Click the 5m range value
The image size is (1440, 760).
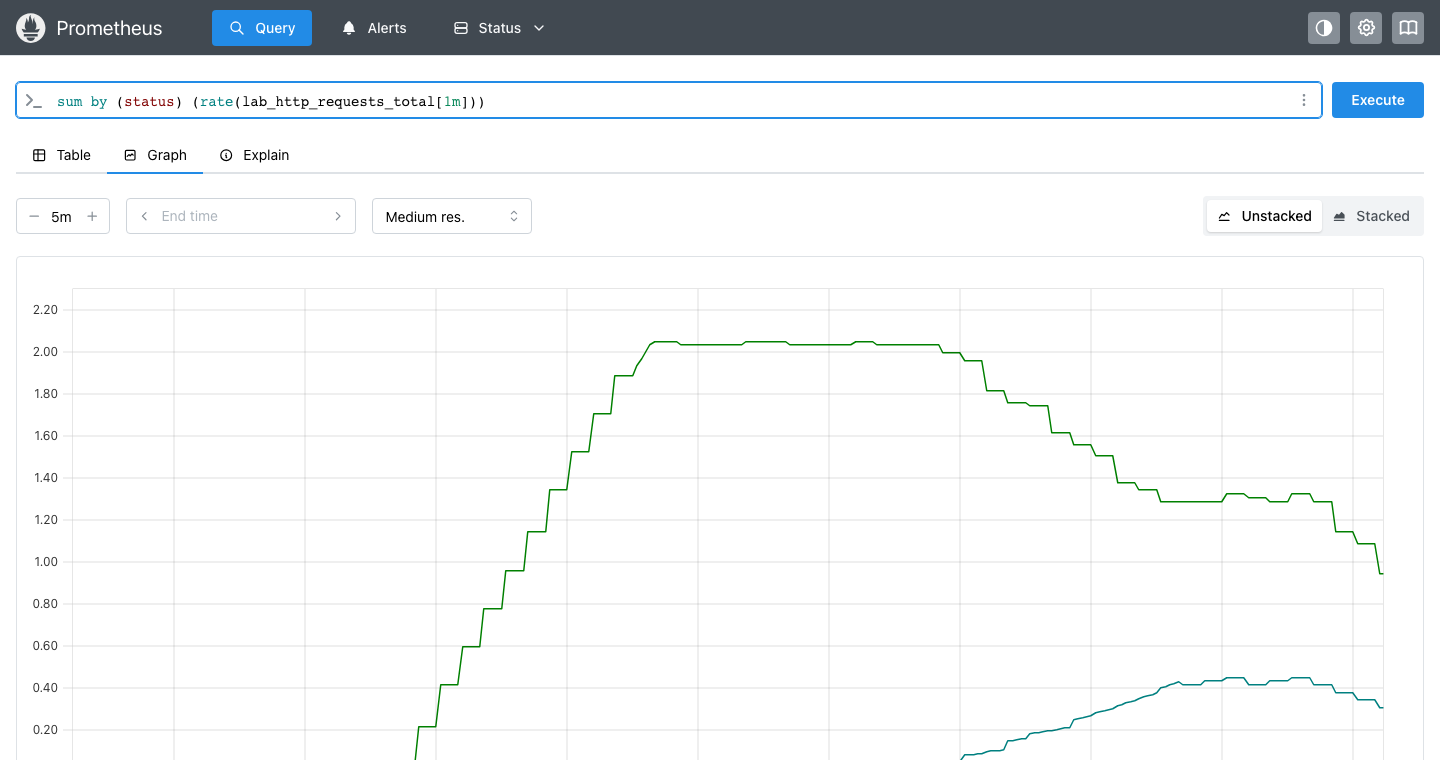coord(62,217)
